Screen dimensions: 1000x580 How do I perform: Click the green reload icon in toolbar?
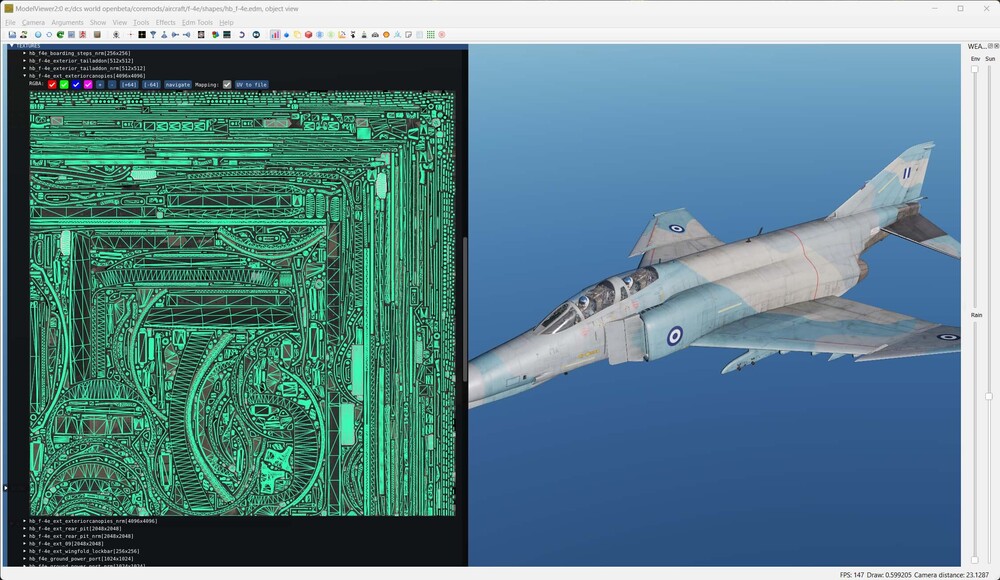pos(60,35)
